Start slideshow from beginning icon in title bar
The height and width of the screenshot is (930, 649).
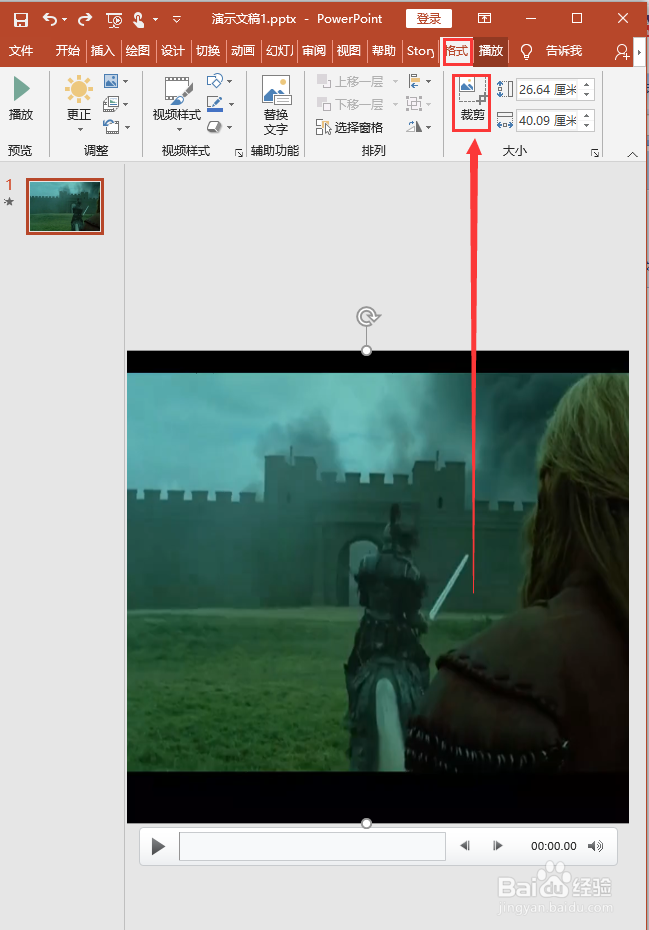point(114,21)
